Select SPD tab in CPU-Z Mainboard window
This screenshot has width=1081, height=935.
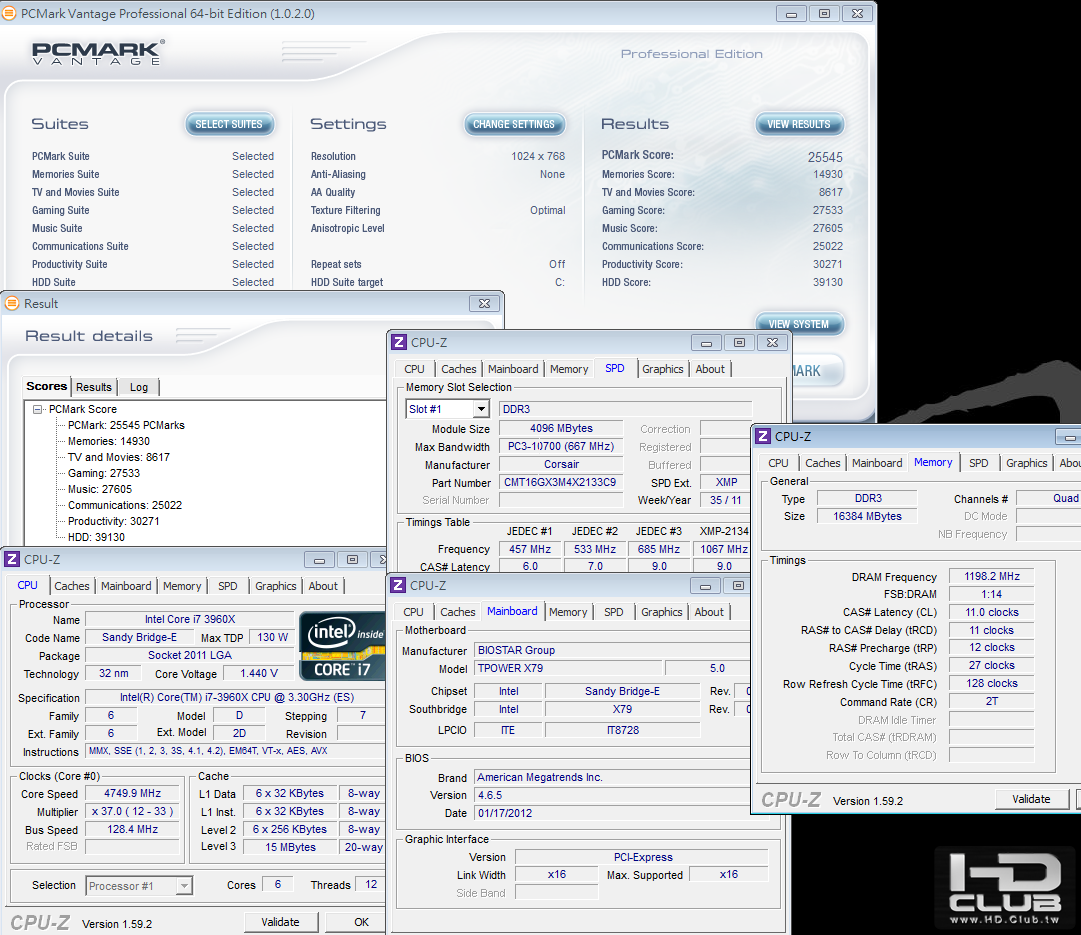tap(614, 612)
